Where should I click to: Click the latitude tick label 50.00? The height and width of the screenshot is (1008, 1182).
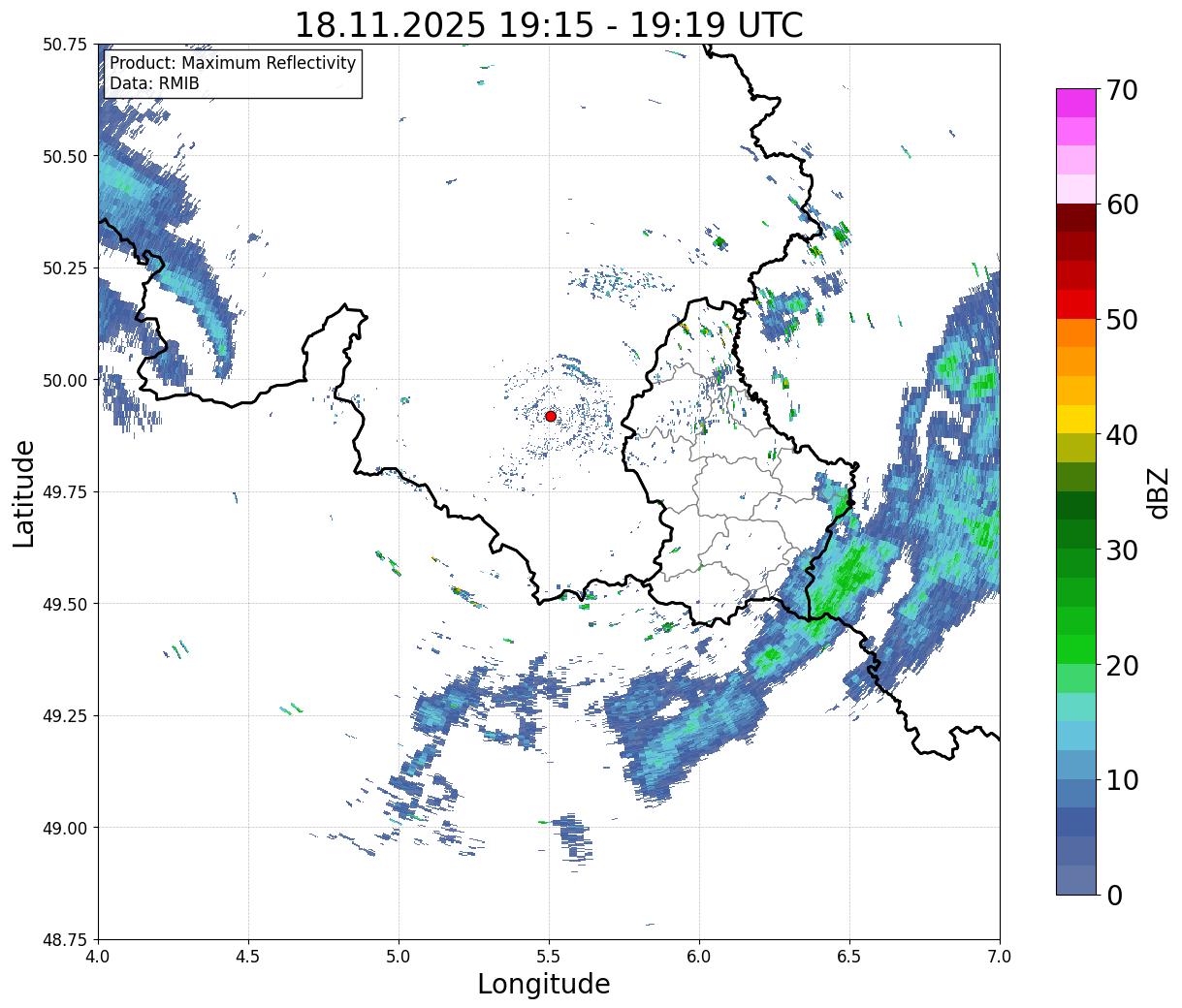66,380
